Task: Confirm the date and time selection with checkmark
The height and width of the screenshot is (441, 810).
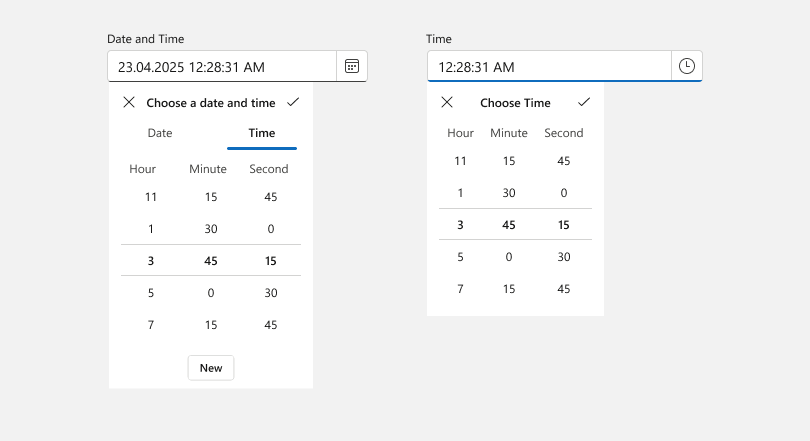Action: (x=293, y=102)
